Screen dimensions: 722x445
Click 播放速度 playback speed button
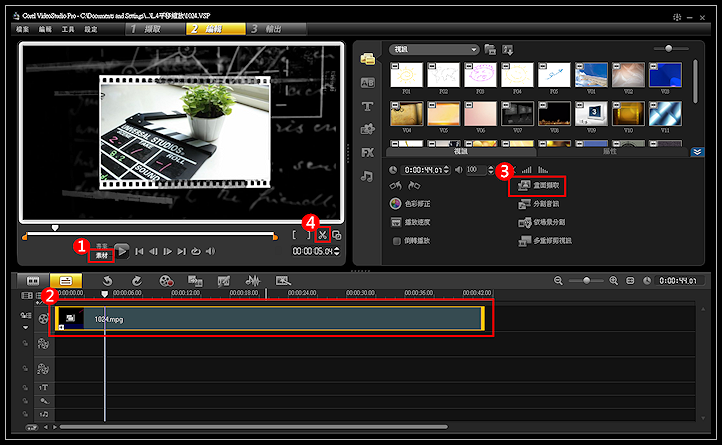click(x=410, y=222)
